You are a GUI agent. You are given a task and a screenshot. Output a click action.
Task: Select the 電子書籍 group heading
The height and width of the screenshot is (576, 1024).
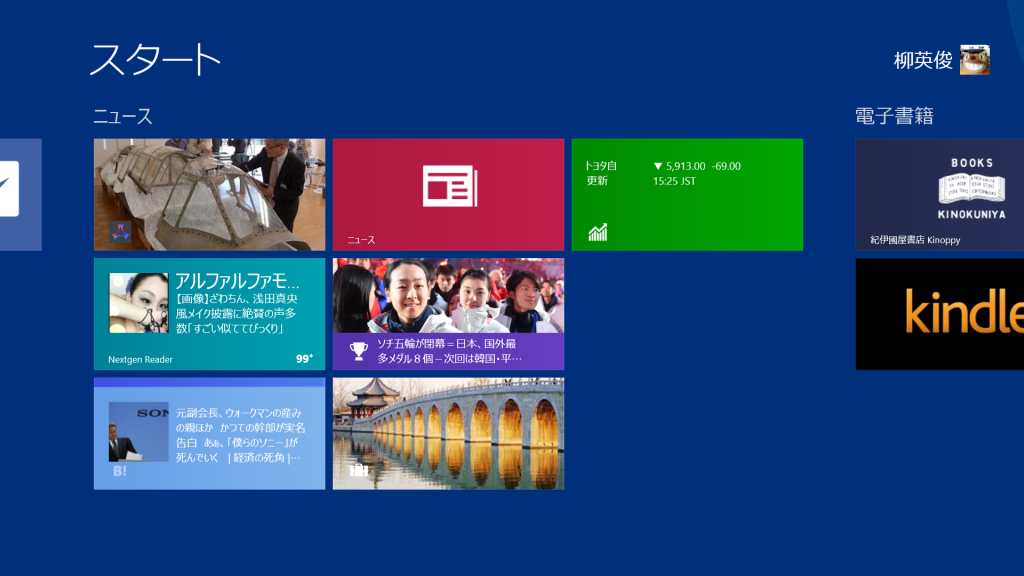pos(894,116)
